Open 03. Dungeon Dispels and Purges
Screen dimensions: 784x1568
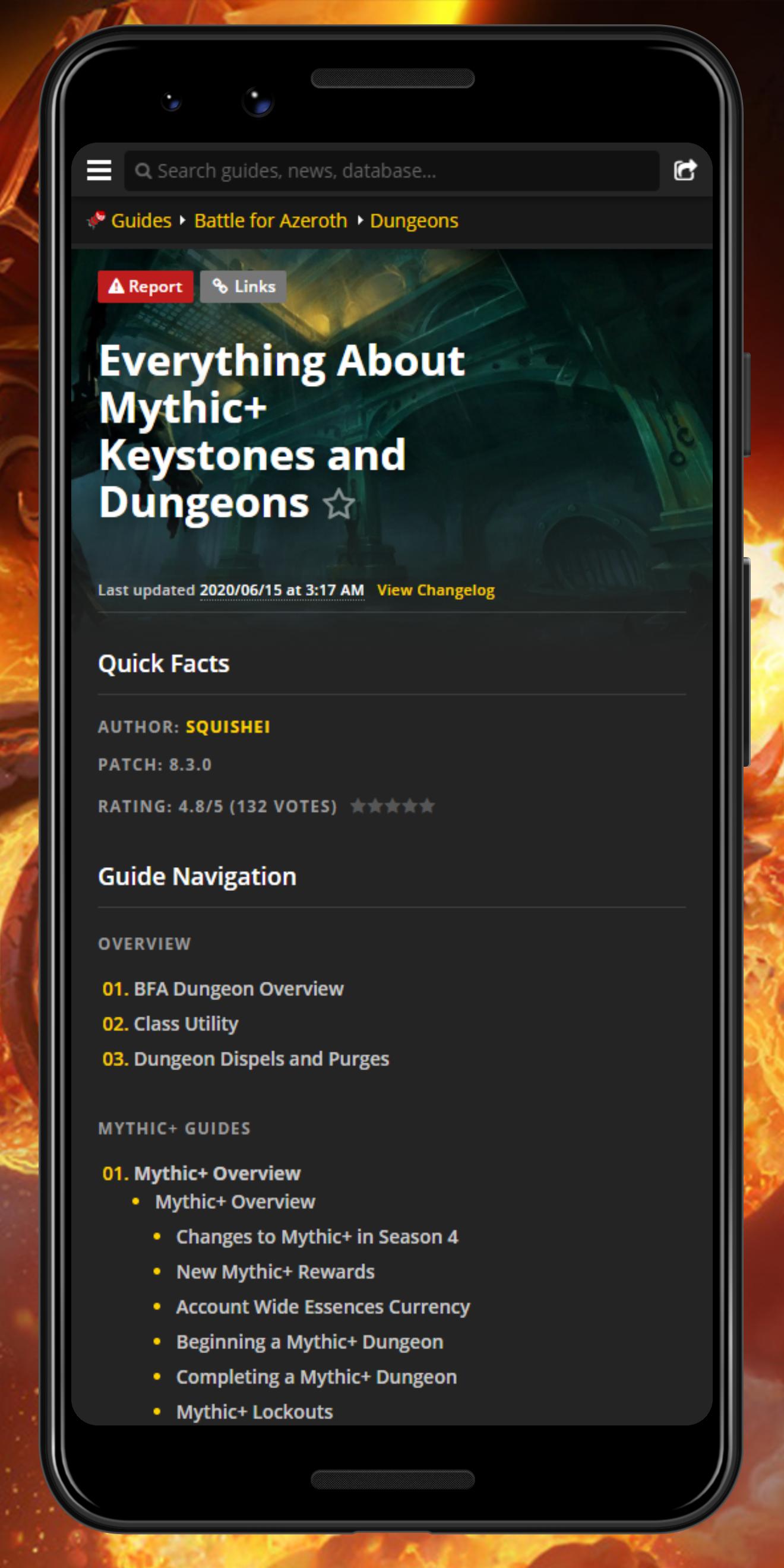tap(245, 1059)
